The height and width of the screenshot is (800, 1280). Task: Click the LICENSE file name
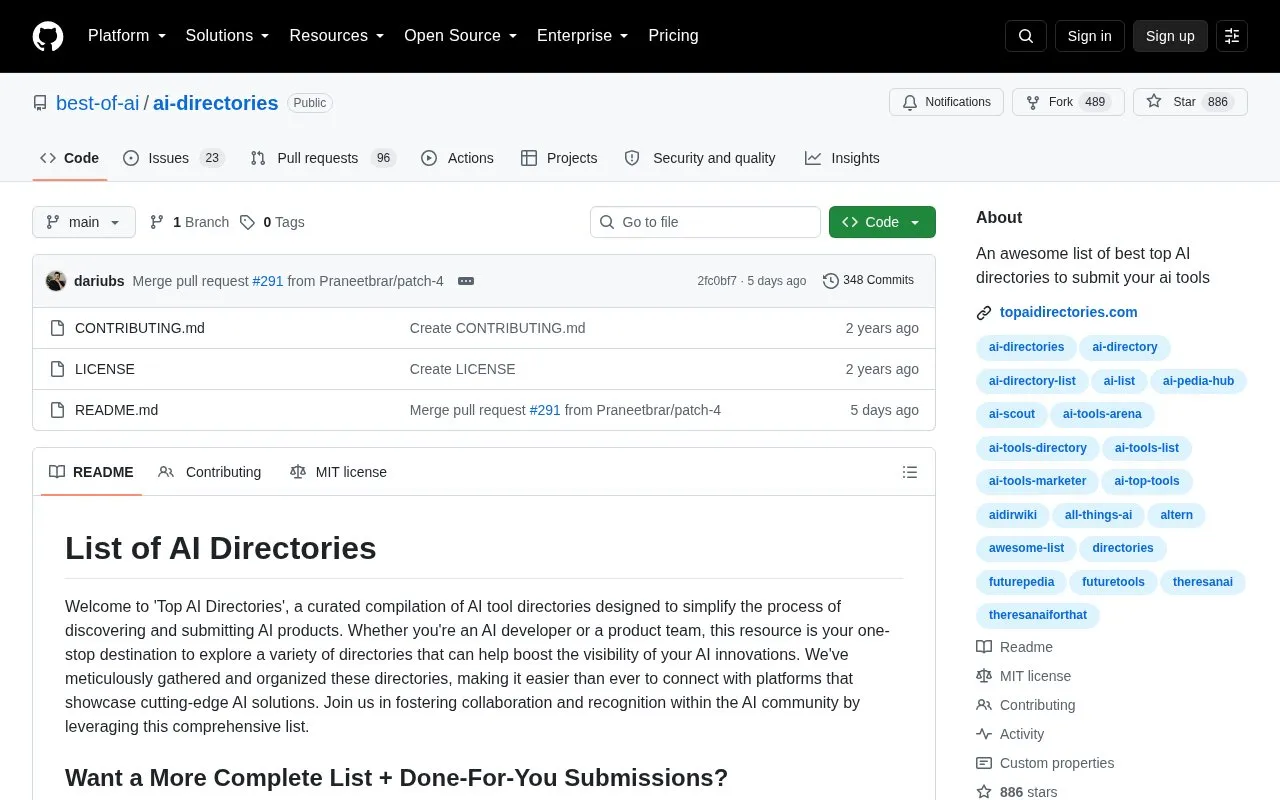click(105, 369)
